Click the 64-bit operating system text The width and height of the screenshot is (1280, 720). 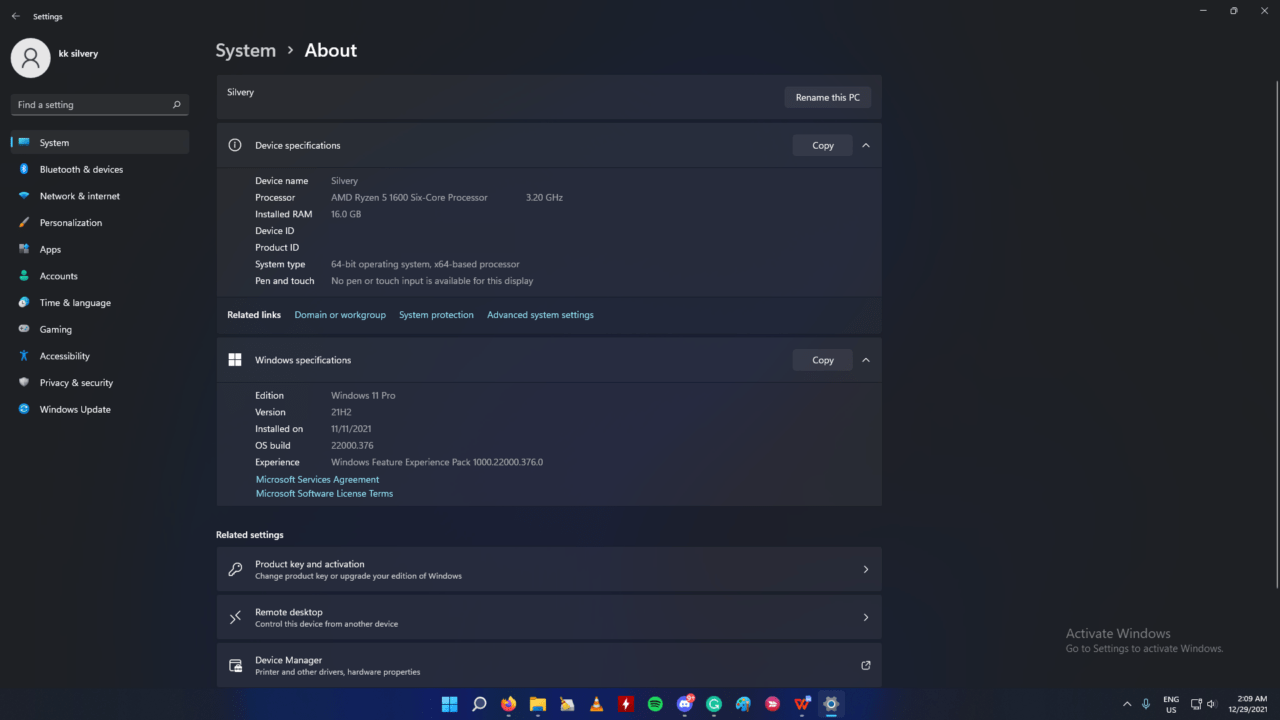click(425, 264)
